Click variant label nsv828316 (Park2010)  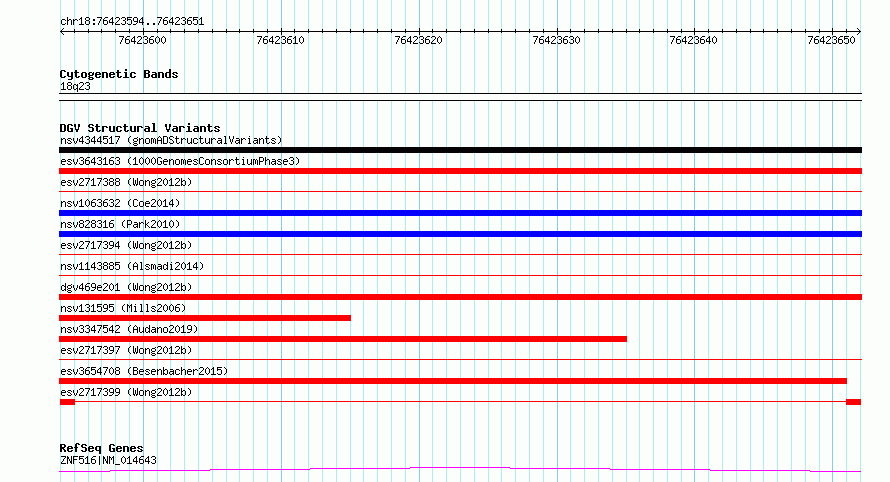[x=120, y=224]
